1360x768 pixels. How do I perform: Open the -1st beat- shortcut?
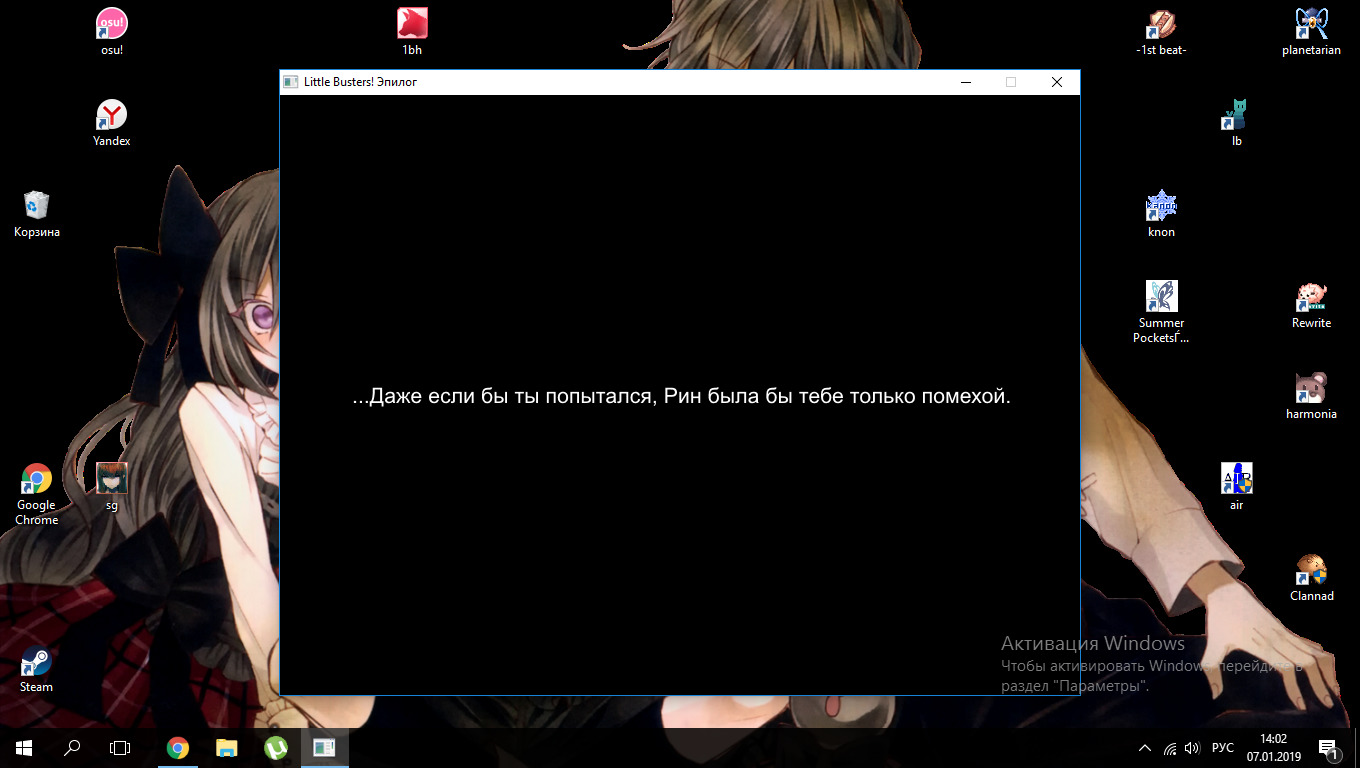1161,24
